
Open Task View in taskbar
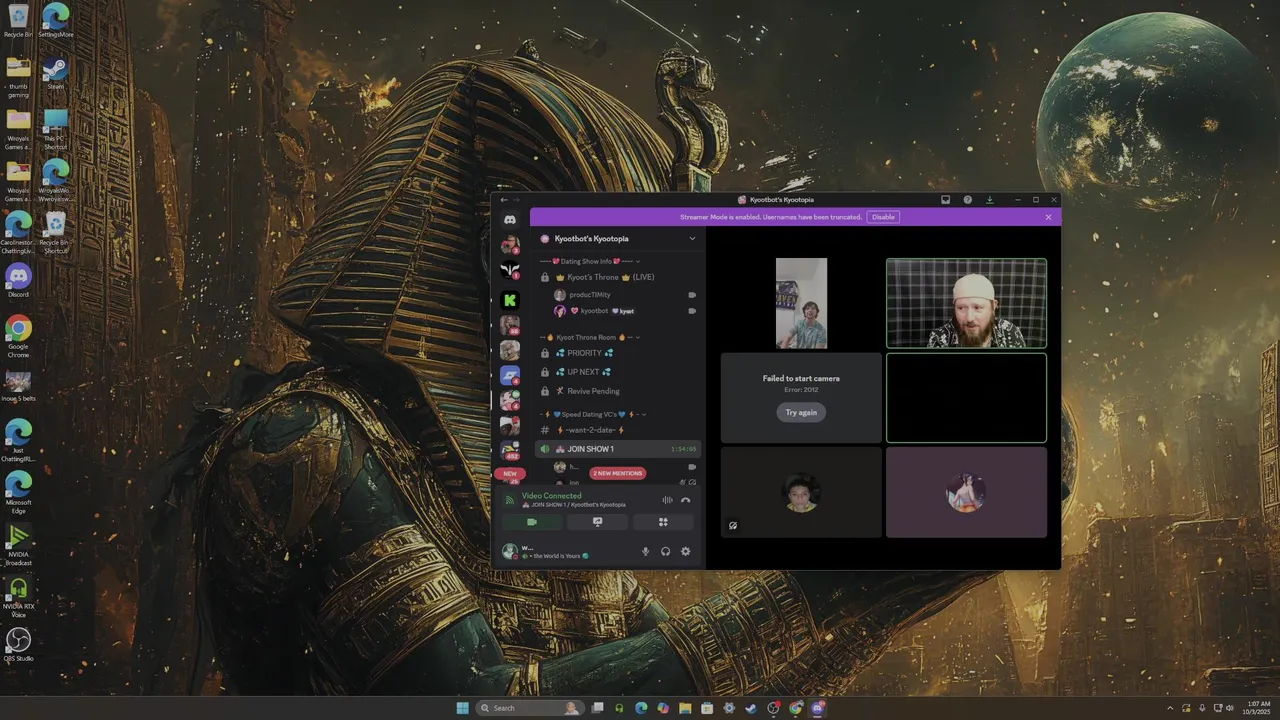pyautogui.click(x=597, y=708)
